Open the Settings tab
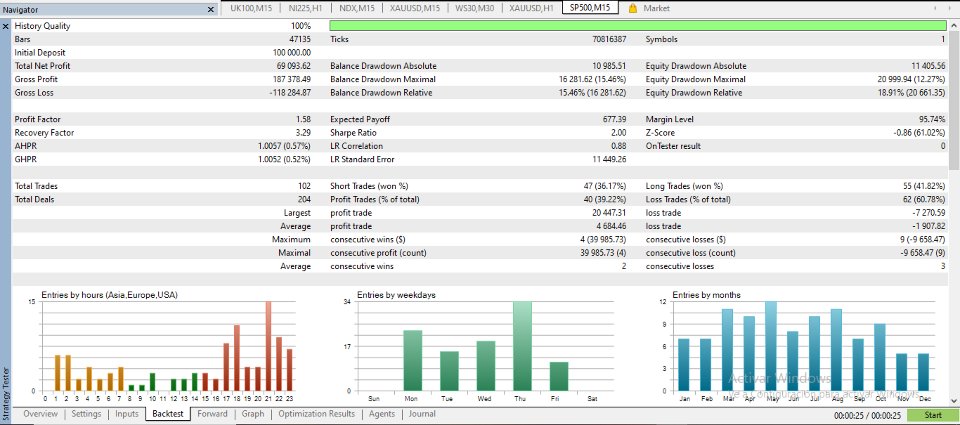This screenshot has width=960, height=425. [x=86, y=414]
